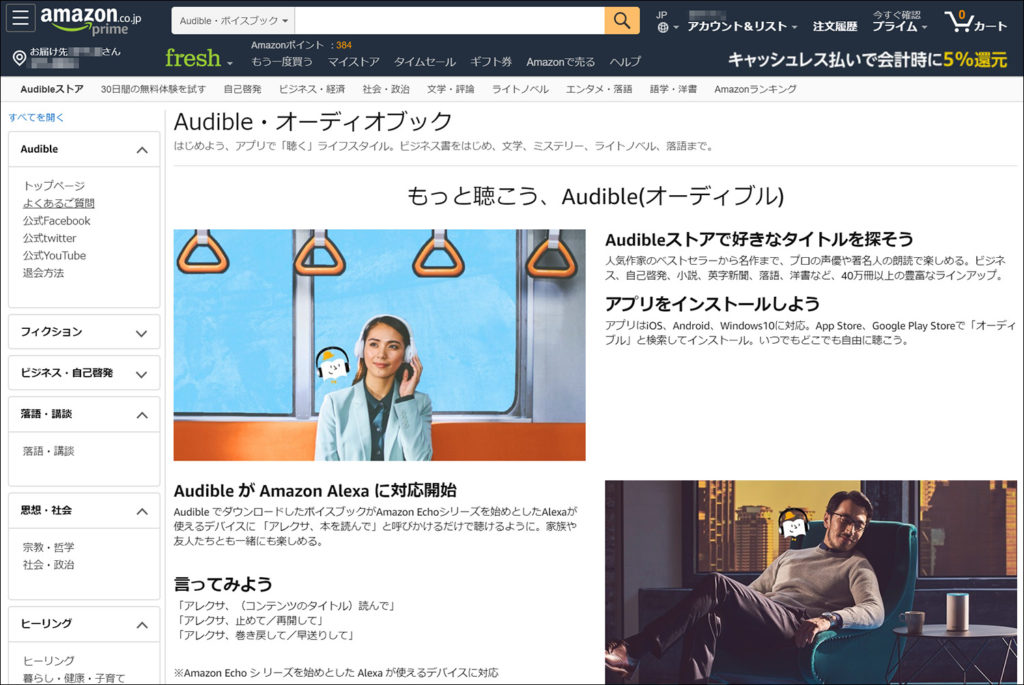Select the 文学・評論 category tab
Viewport: 1024px width, 685px height.
tap(451, 89)
